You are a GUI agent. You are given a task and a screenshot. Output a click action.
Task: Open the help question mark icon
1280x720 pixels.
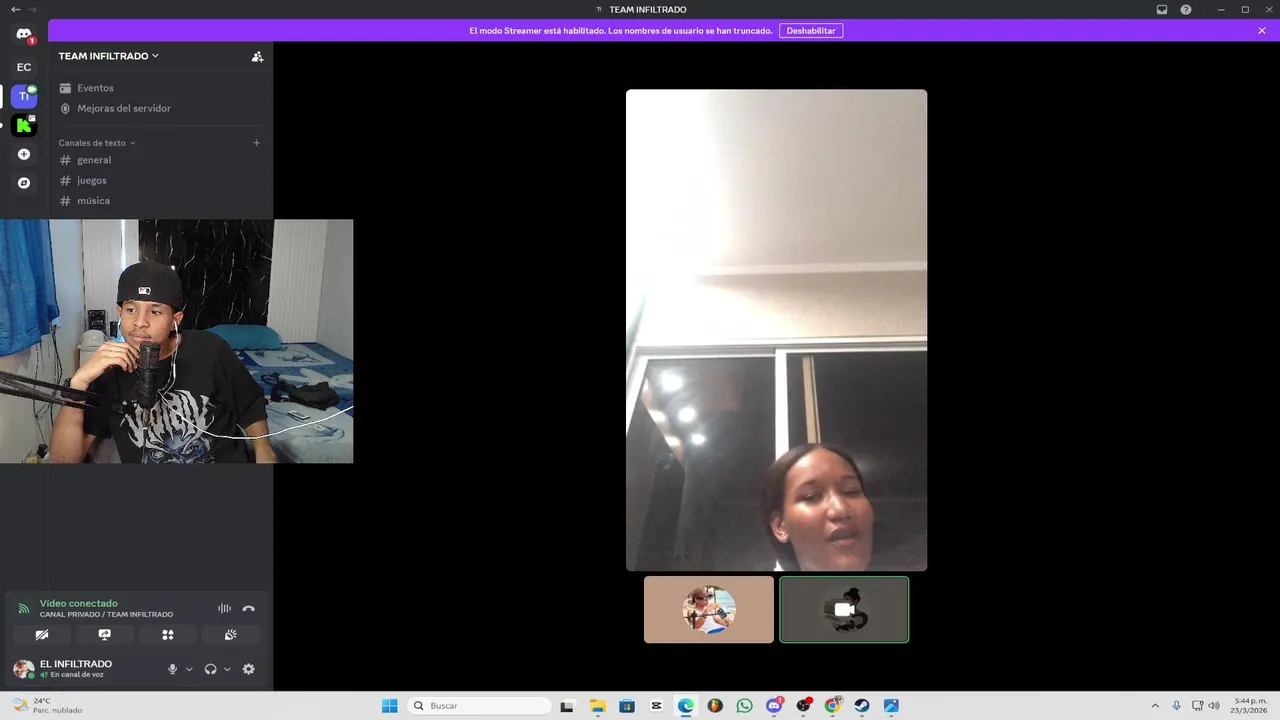coord(1186,9)
